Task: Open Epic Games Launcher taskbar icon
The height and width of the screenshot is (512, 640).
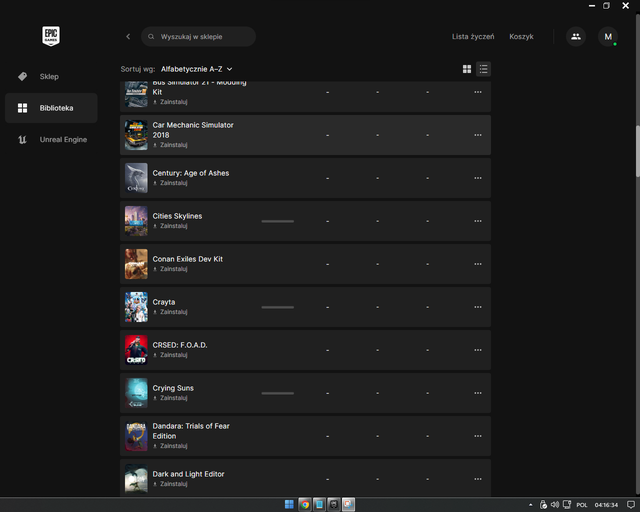Action: click(334, 504)
